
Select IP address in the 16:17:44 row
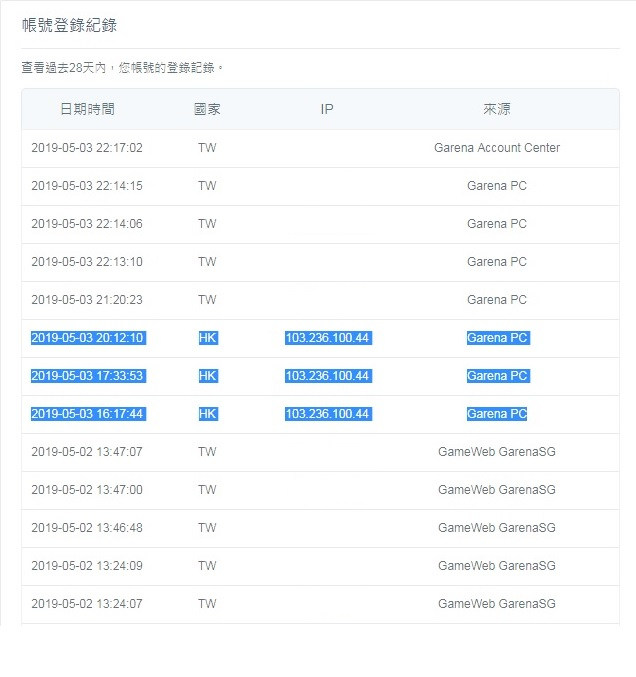pos(327,414)
